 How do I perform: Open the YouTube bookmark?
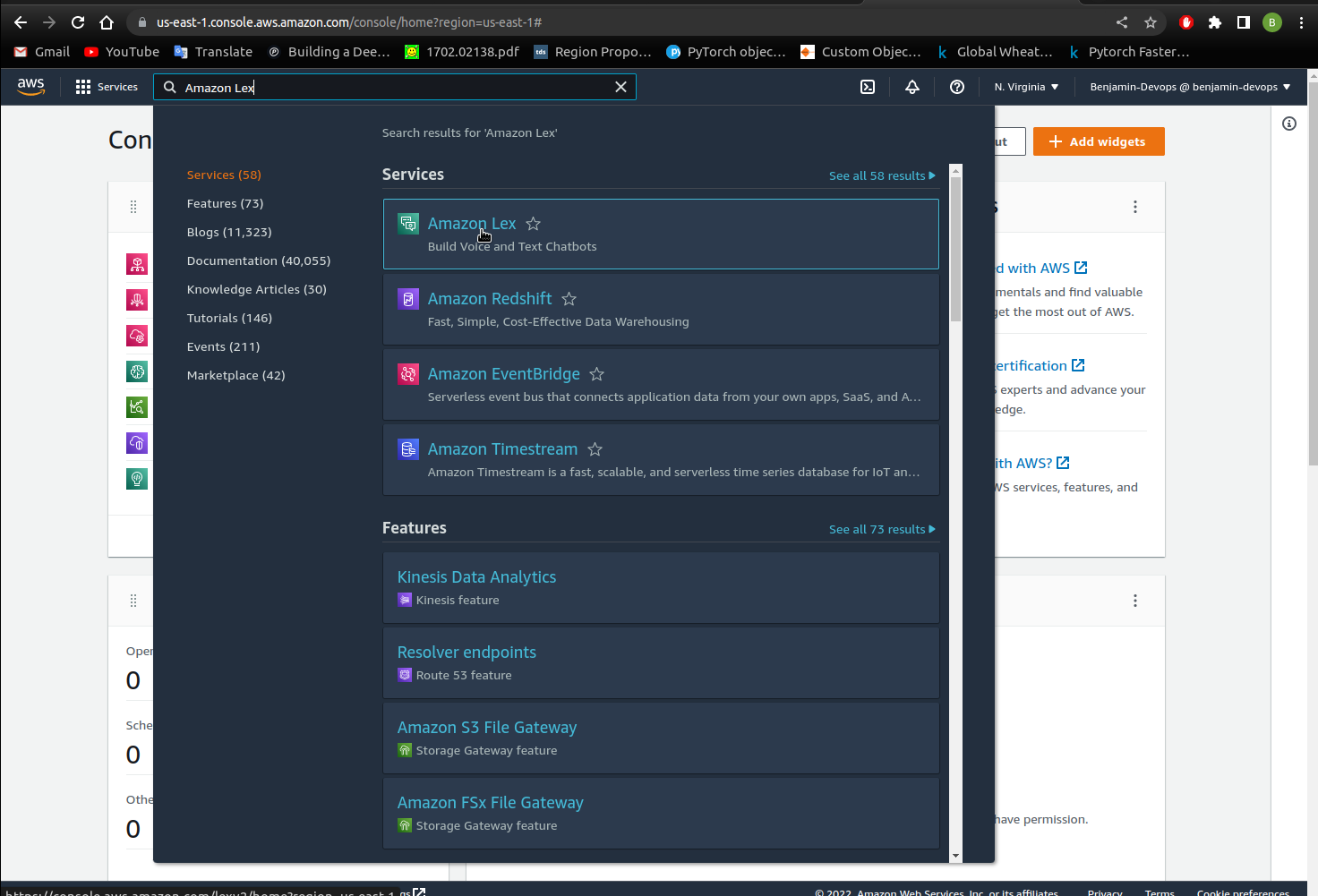click(x=122, y=52)
